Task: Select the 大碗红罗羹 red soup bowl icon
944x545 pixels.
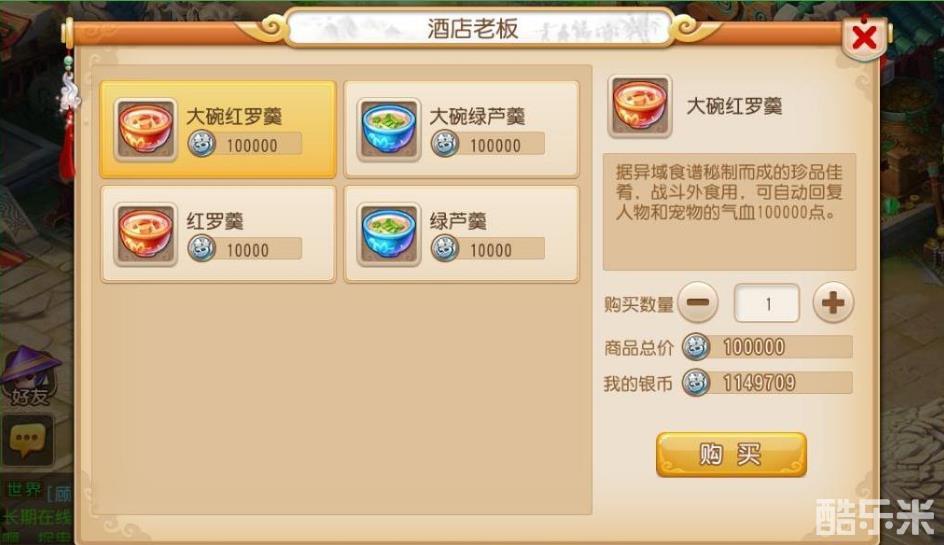Action: pyautogui.click(x=145, y=129)
